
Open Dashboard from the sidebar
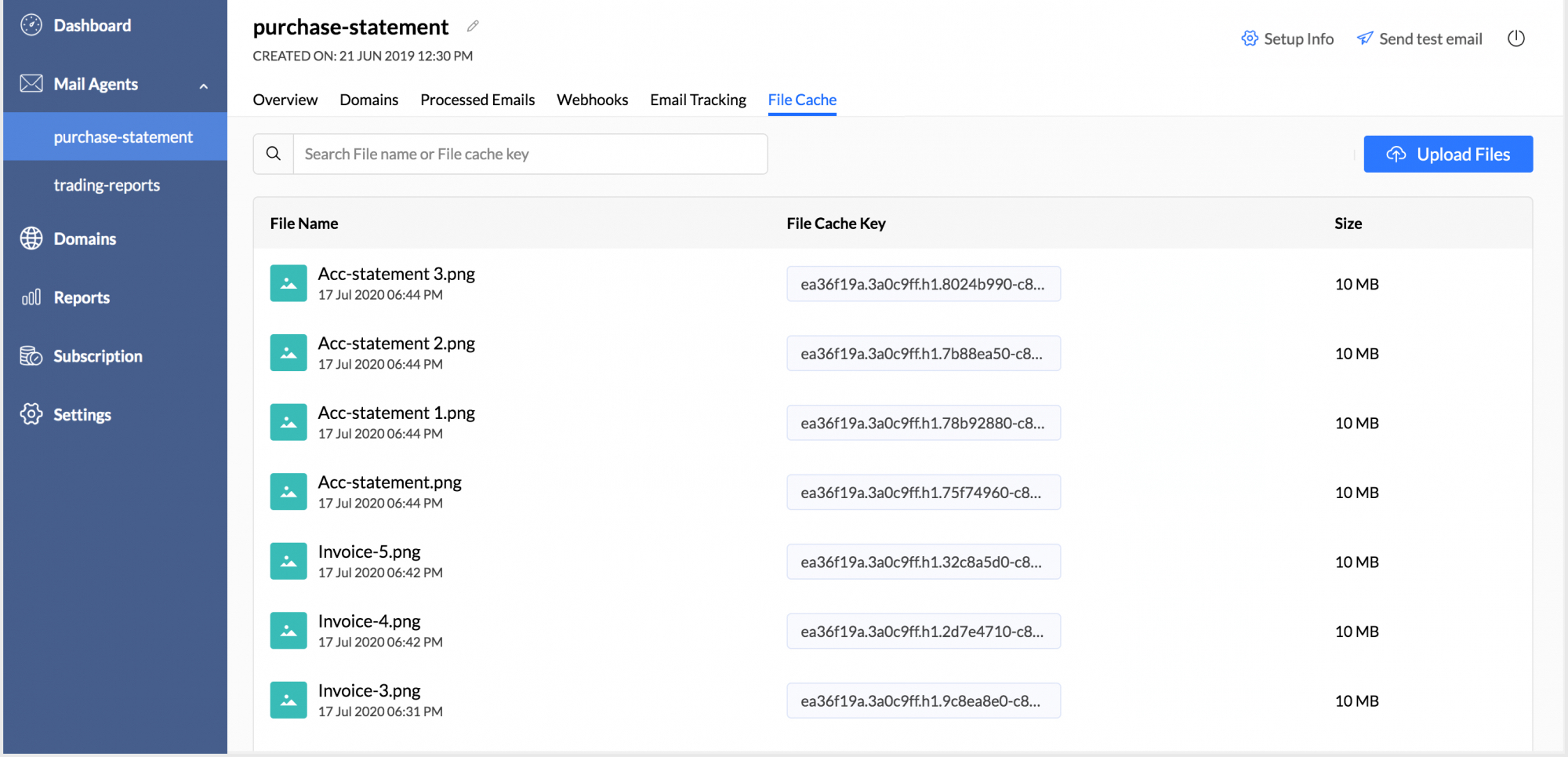[x=92, y=26]
